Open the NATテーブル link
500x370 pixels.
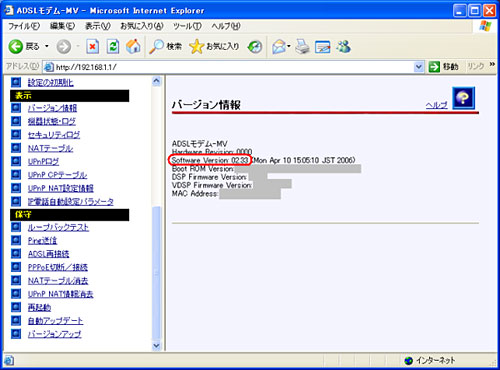(50, 148)
